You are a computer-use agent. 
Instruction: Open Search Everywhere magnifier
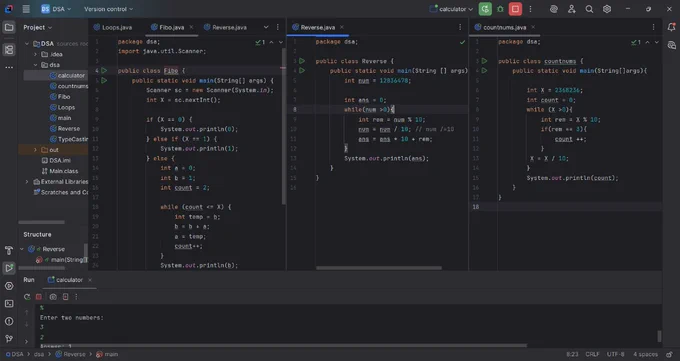[x=589, y=9]
